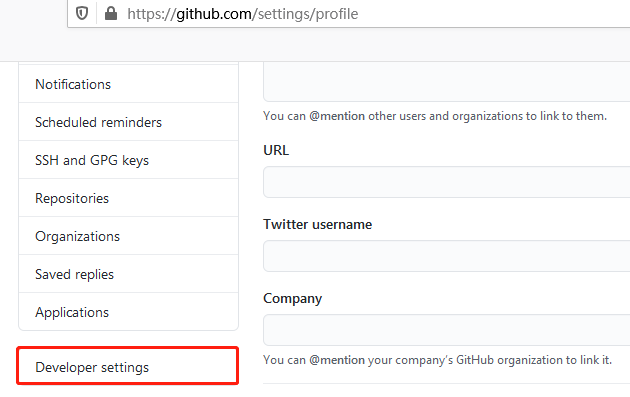Select Applications in the sidebar
Image resolution: width=630 pixels, height=397 pixels.
pos(129,312)
